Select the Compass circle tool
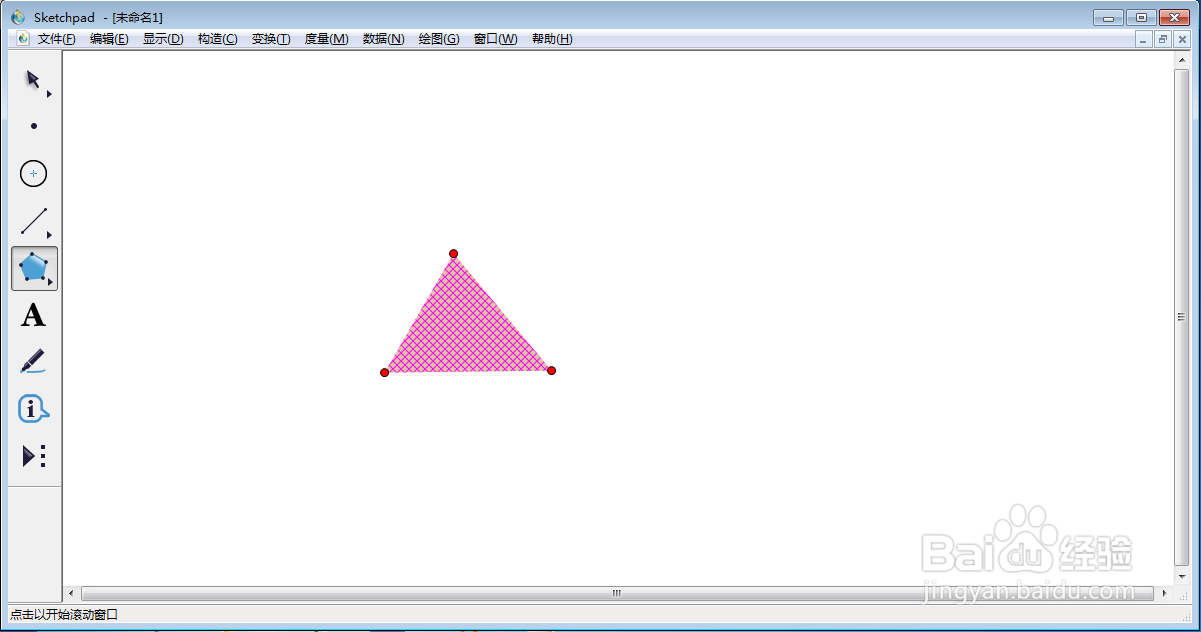 click(34, 173)
